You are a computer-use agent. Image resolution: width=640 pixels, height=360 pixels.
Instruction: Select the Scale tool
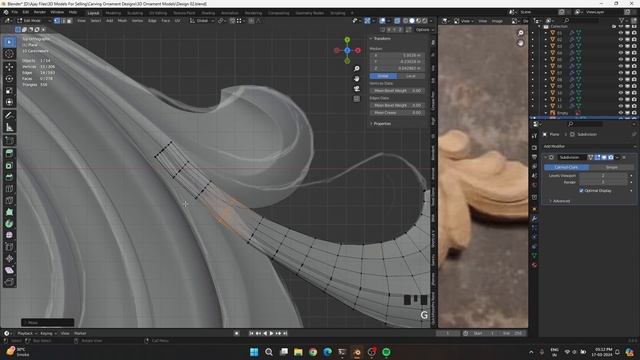coord(9,91)
